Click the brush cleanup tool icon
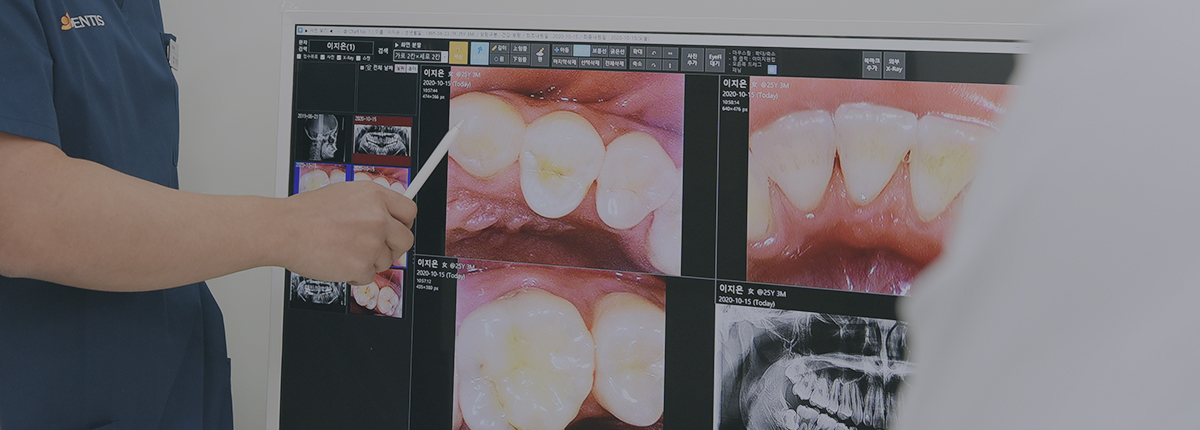This screenshot has height=430, width=1200. 540,55
